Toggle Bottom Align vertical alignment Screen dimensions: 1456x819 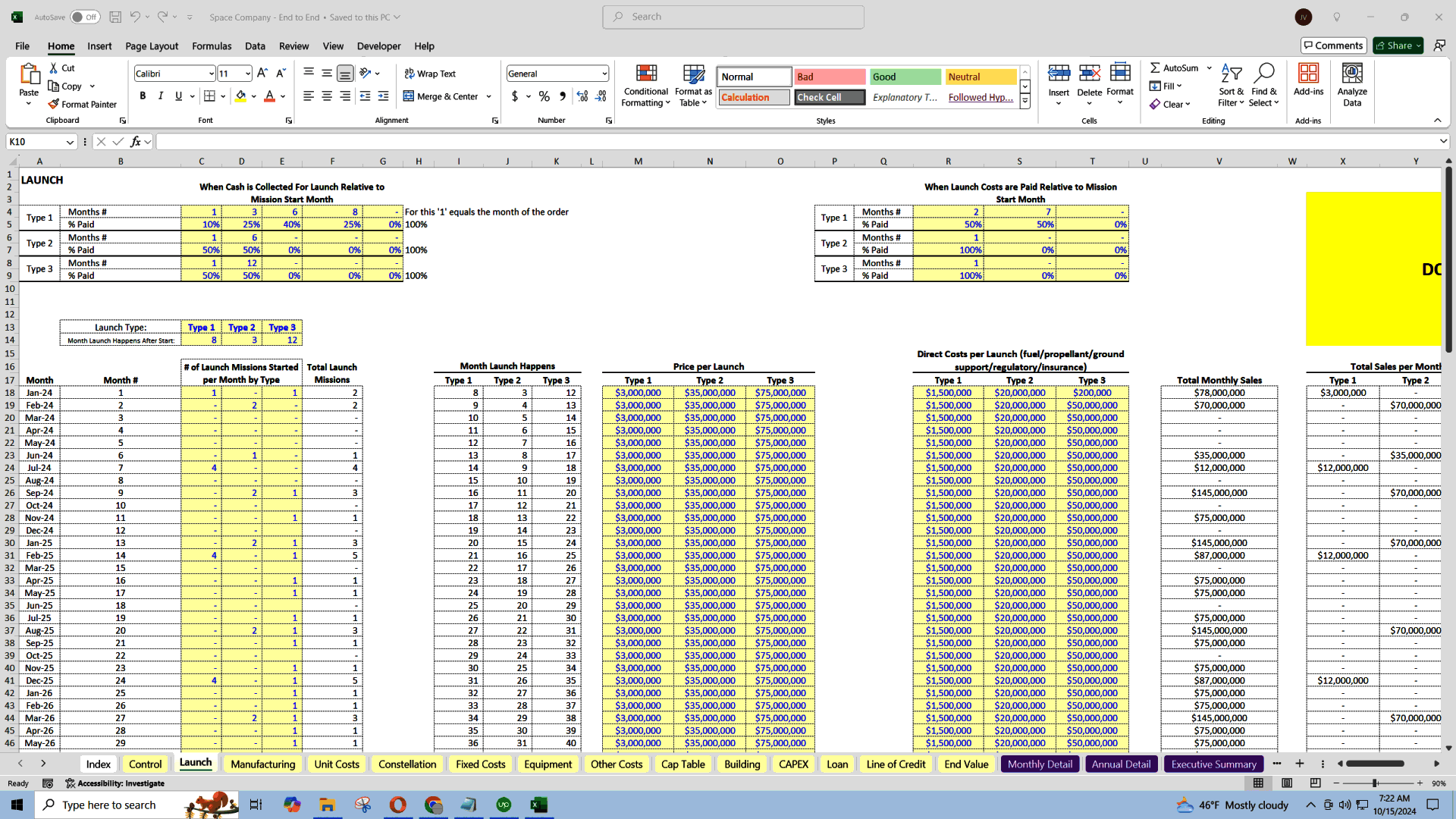pos(345,74)
